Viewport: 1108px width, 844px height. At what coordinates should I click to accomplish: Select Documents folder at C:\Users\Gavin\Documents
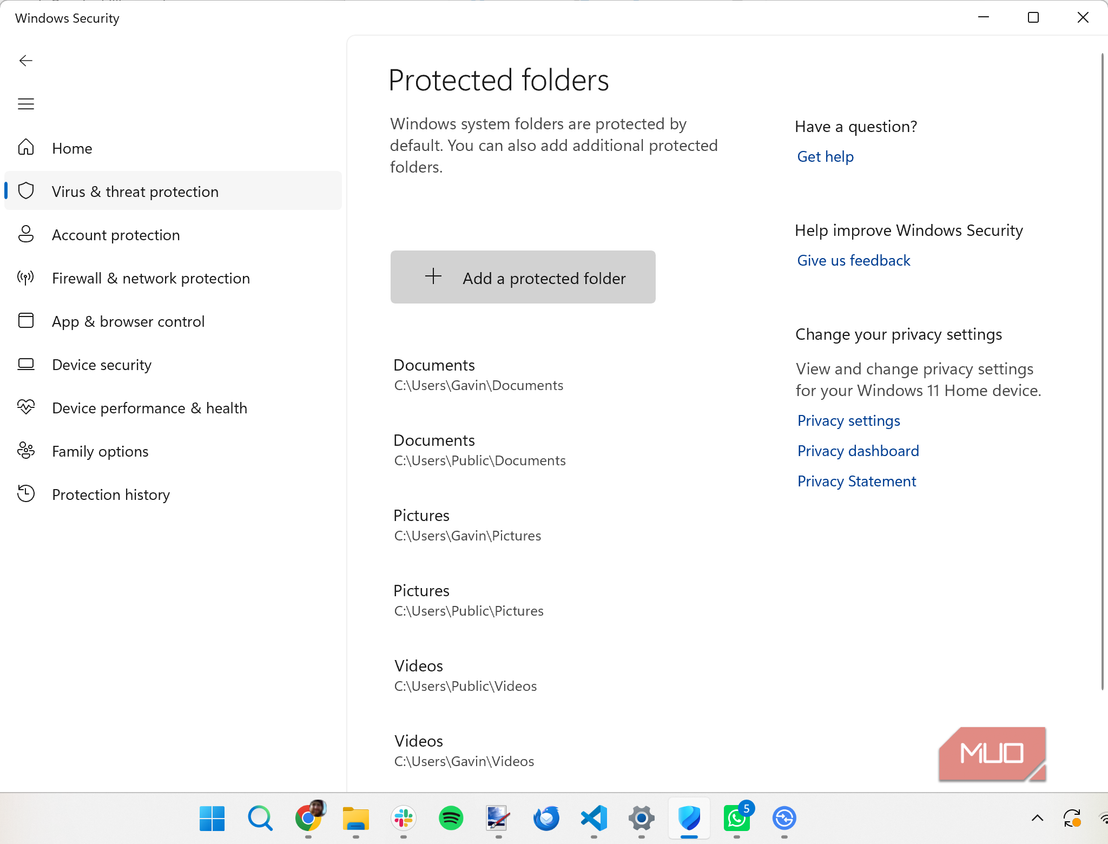478,375
